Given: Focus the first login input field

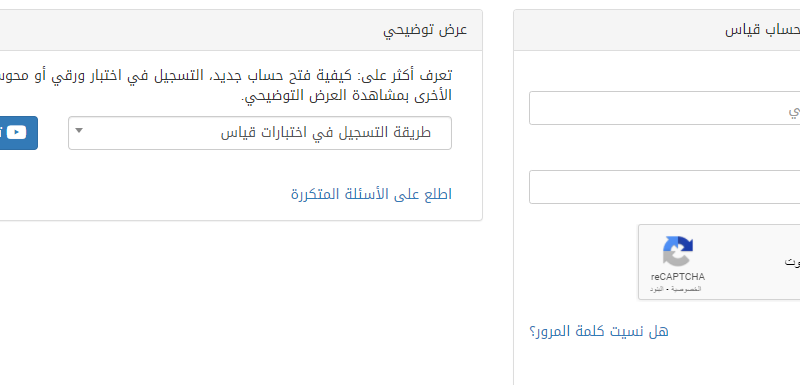Looking at the screenshot, I should (x=664, y=108).
